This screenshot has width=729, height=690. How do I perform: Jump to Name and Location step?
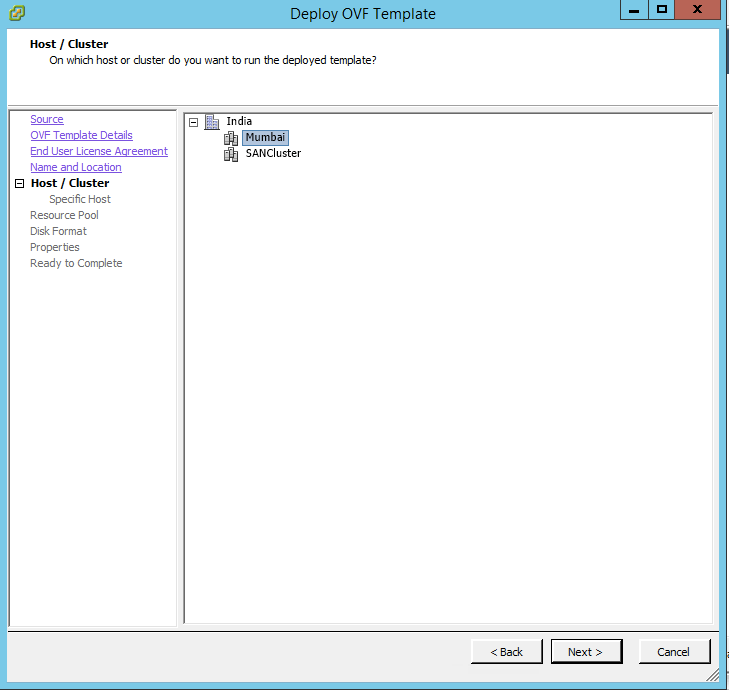tap(76, 167)
